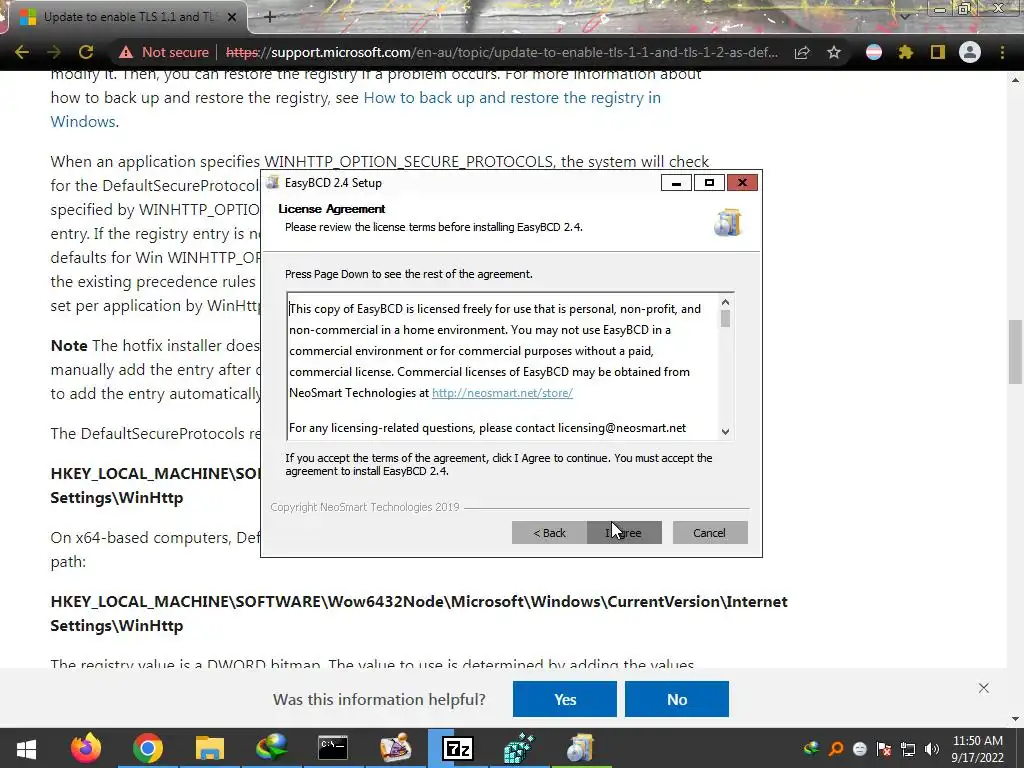This screenshot has height=768, width=1024.
Task: Click the Not secure warning indicator
Action: [x=163, y=52]
